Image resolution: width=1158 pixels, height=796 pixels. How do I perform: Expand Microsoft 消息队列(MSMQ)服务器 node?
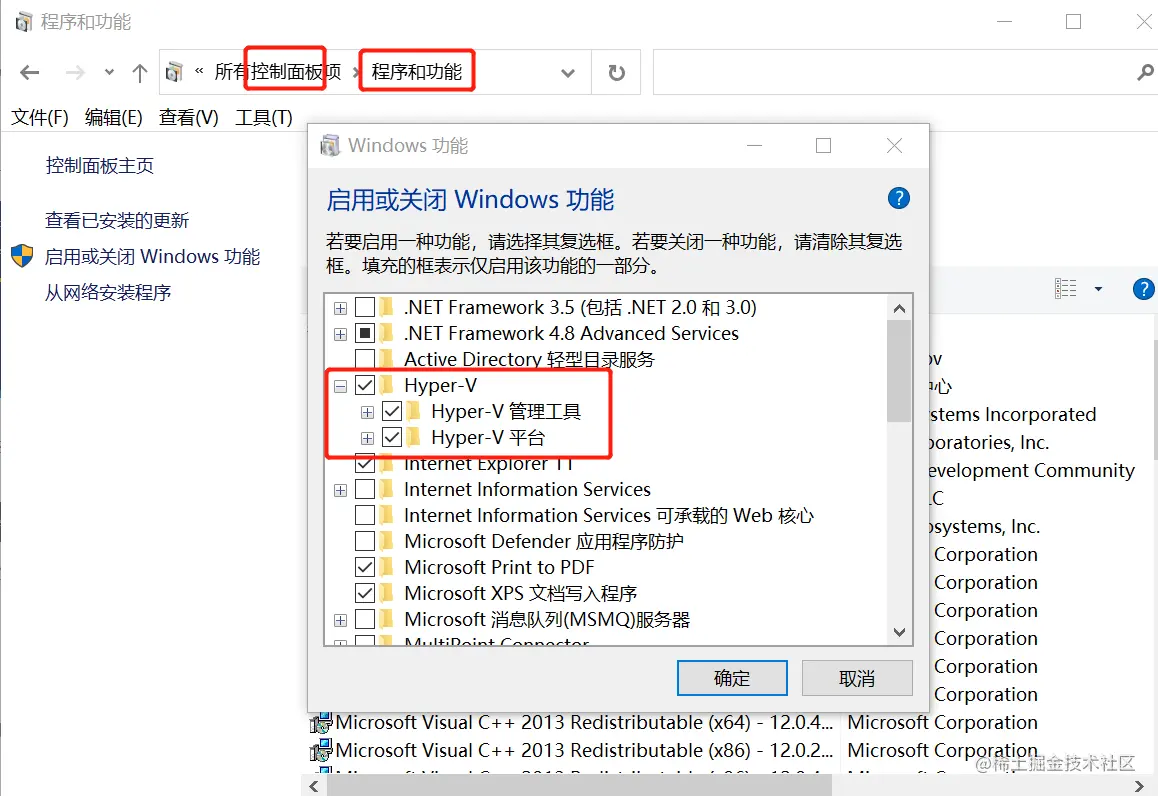[x=340, y=620]
